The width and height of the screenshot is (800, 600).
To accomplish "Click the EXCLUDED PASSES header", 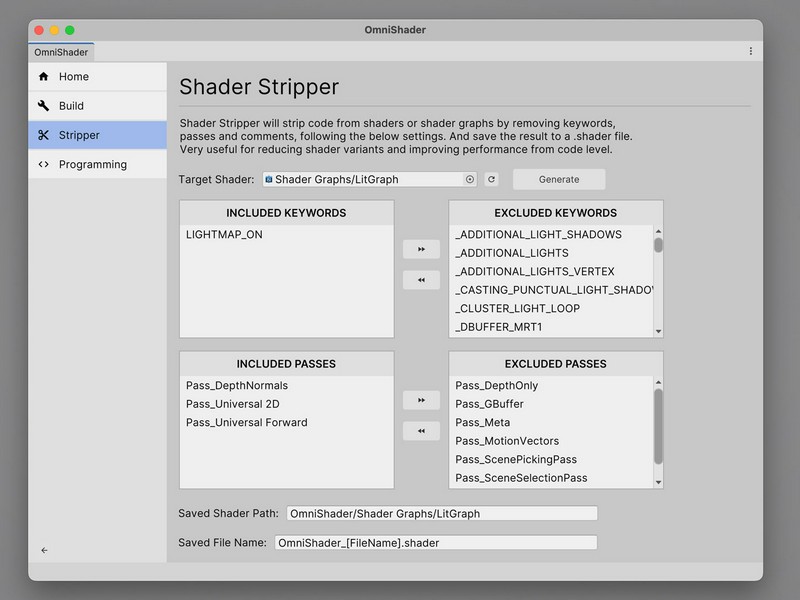I will pos(556,364).
